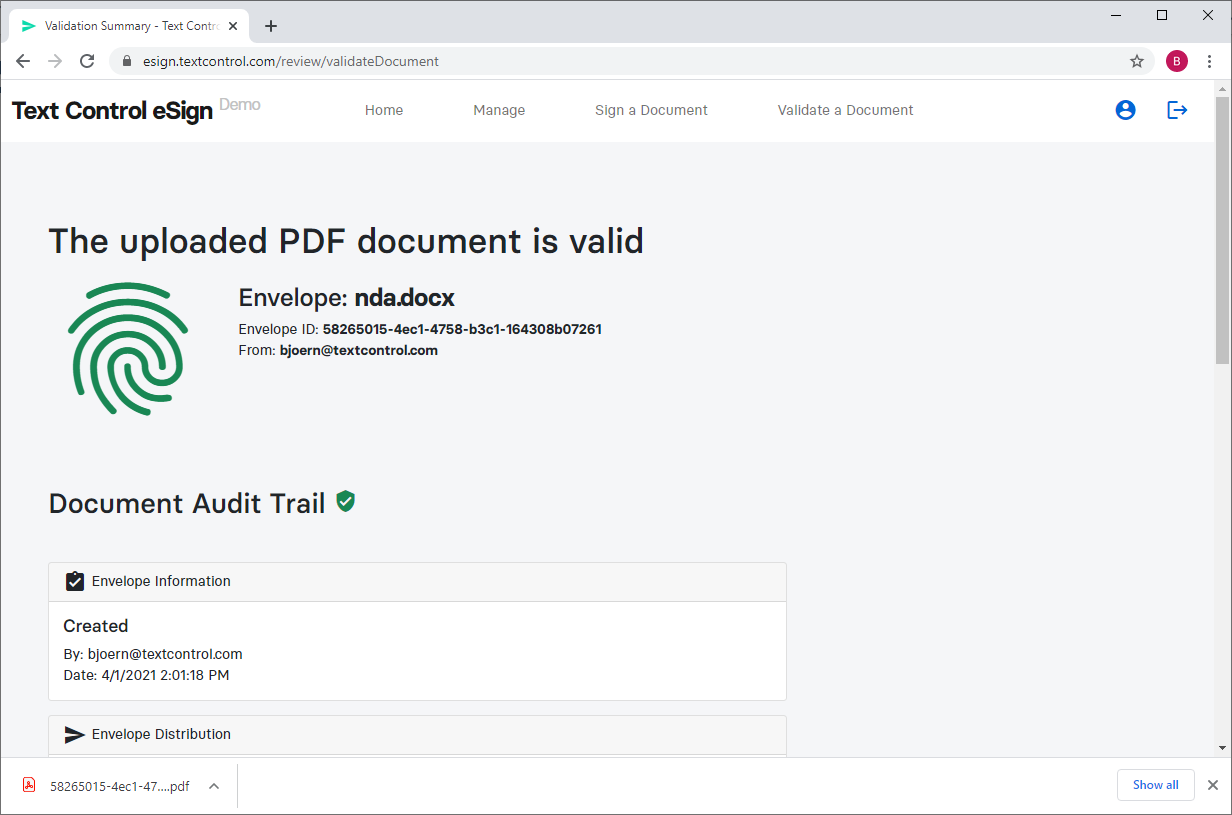Screen dimensions: 1232x815
Task: Select Sign a Document in navigation
Action: (x=651, y=110)
